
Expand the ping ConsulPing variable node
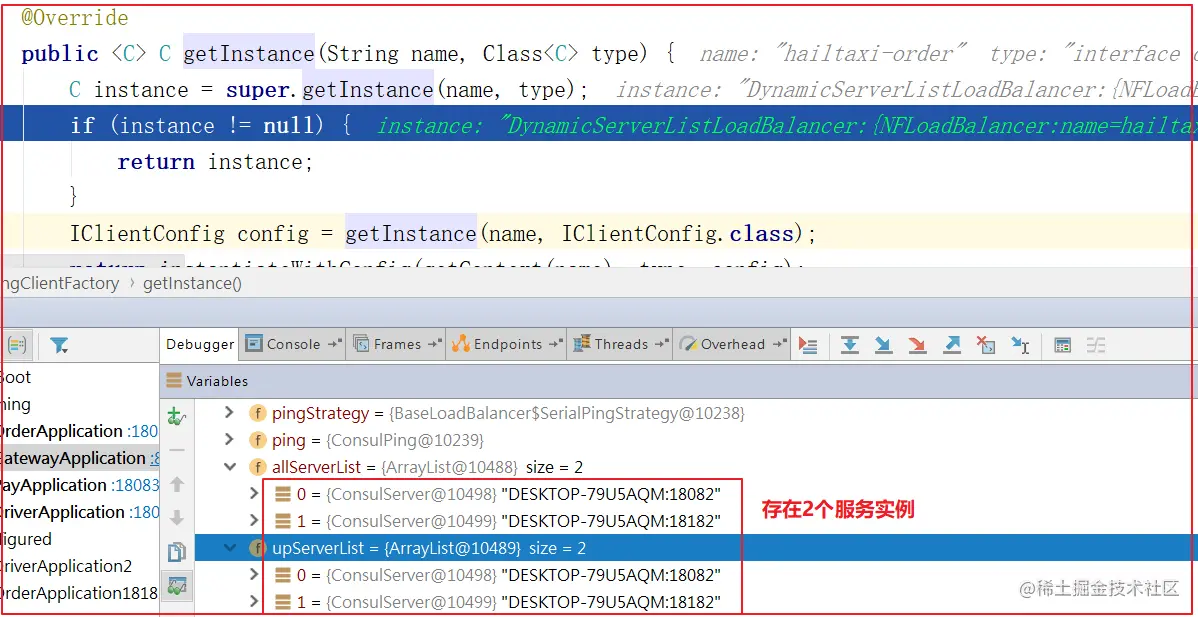228,440
